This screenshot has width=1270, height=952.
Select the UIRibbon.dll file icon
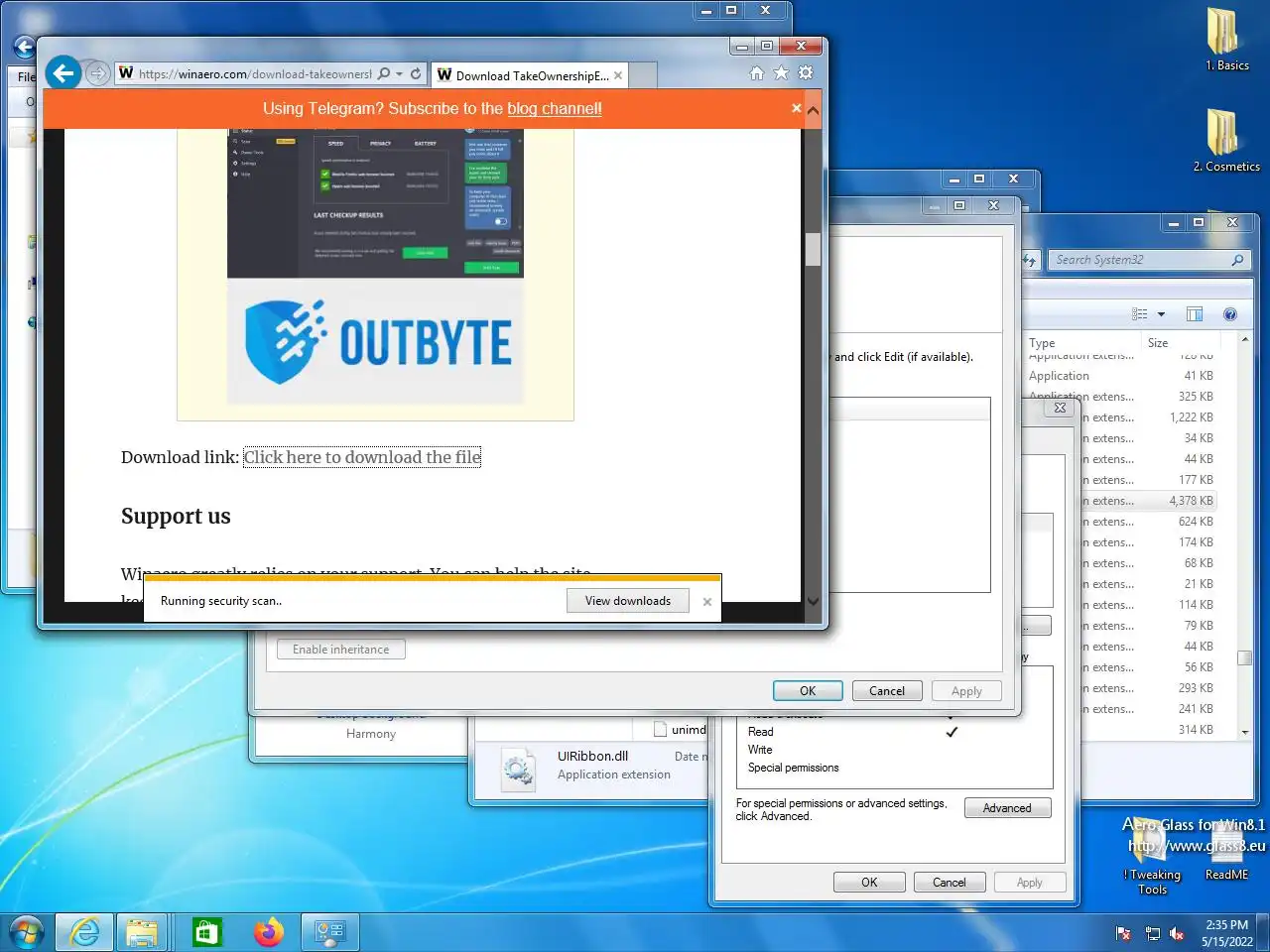518,770
